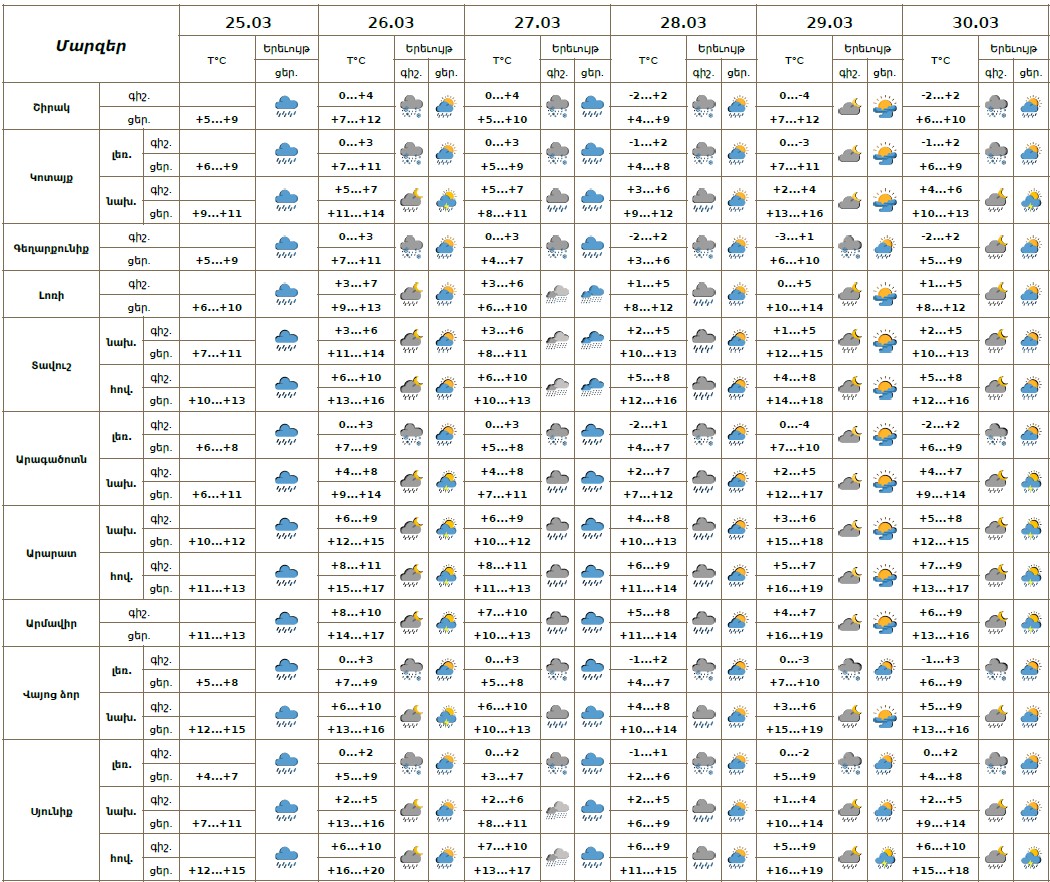The width and height of the screenshot is (1050, 882).
Task: Click Armavir's sunny daytime icon for 29.03
Action: point(883,623)
